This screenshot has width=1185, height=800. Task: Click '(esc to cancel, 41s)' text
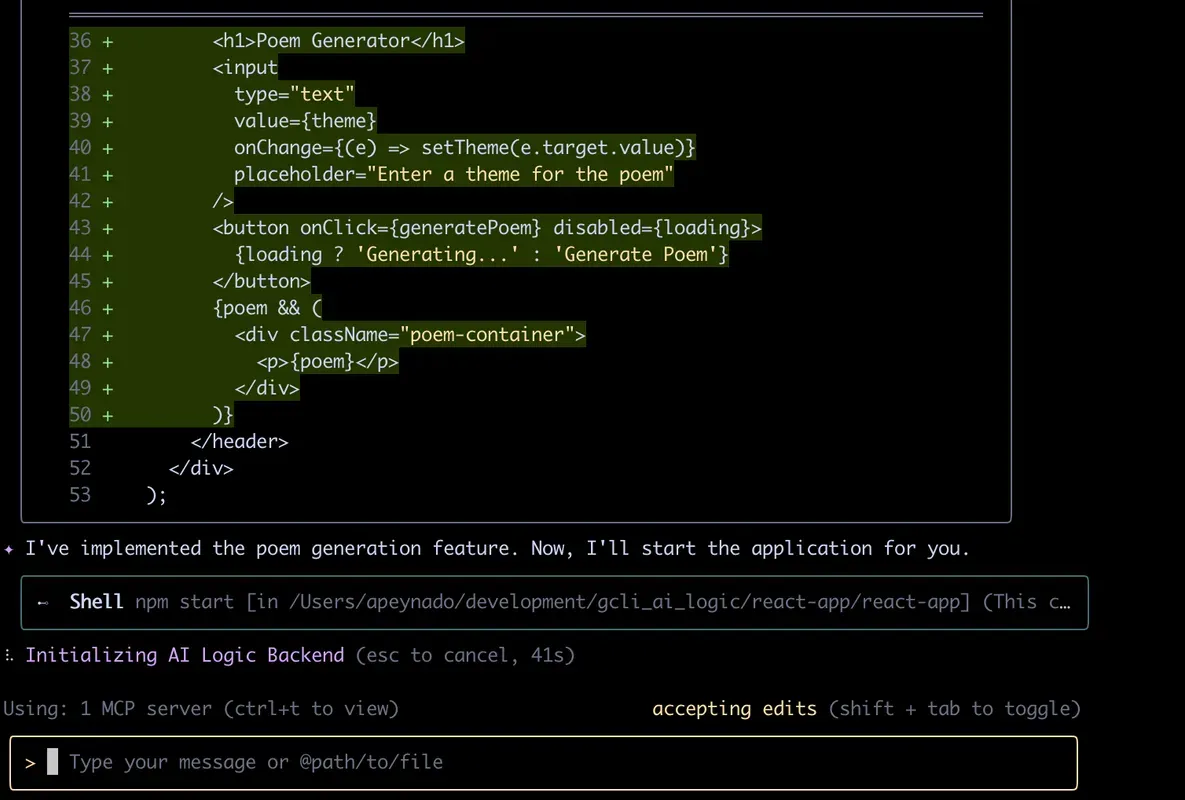465,655
